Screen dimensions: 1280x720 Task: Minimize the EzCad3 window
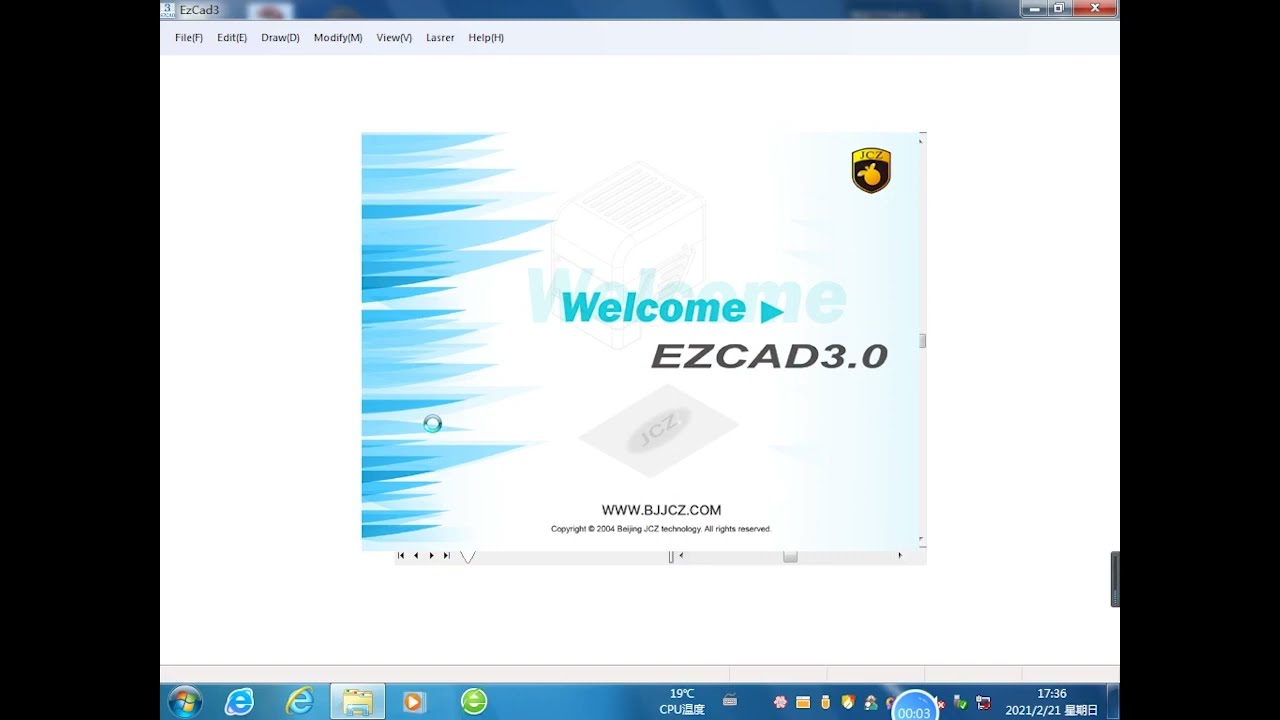point(1034,9)
